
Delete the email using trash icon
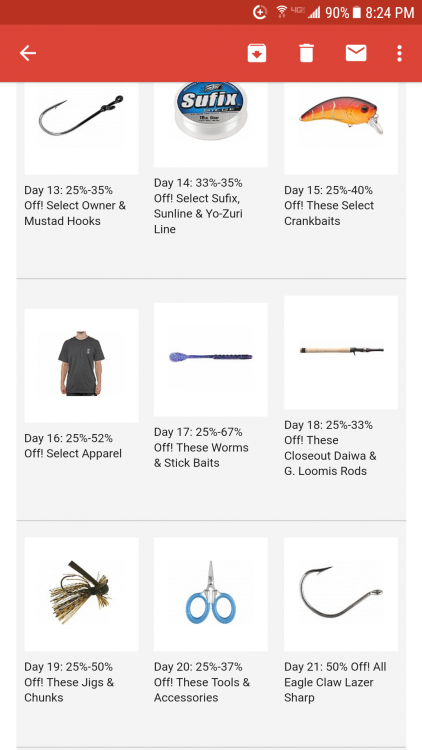[306, 53]
